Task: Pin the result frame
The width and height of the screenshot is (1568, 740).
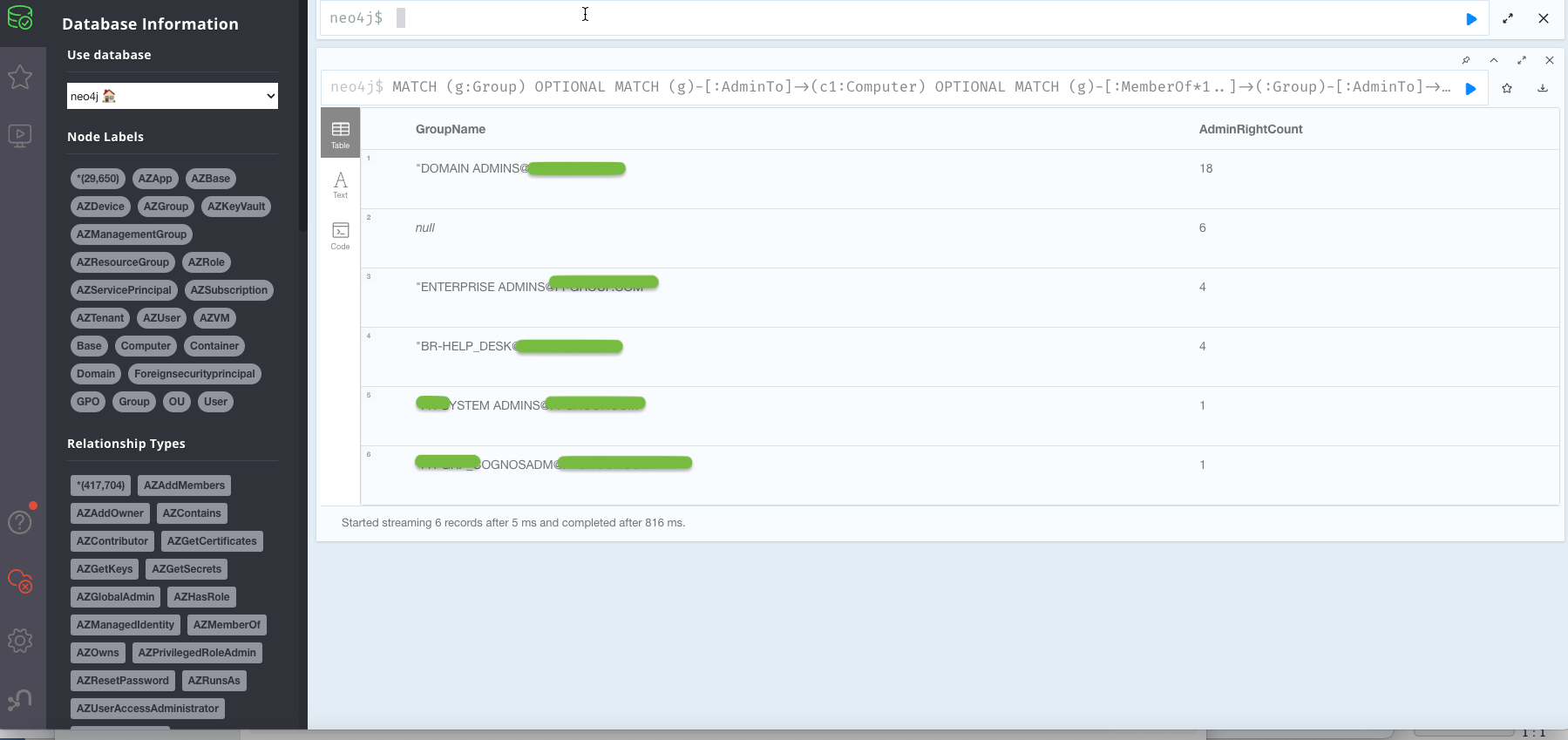Action: pos(1466,60)
